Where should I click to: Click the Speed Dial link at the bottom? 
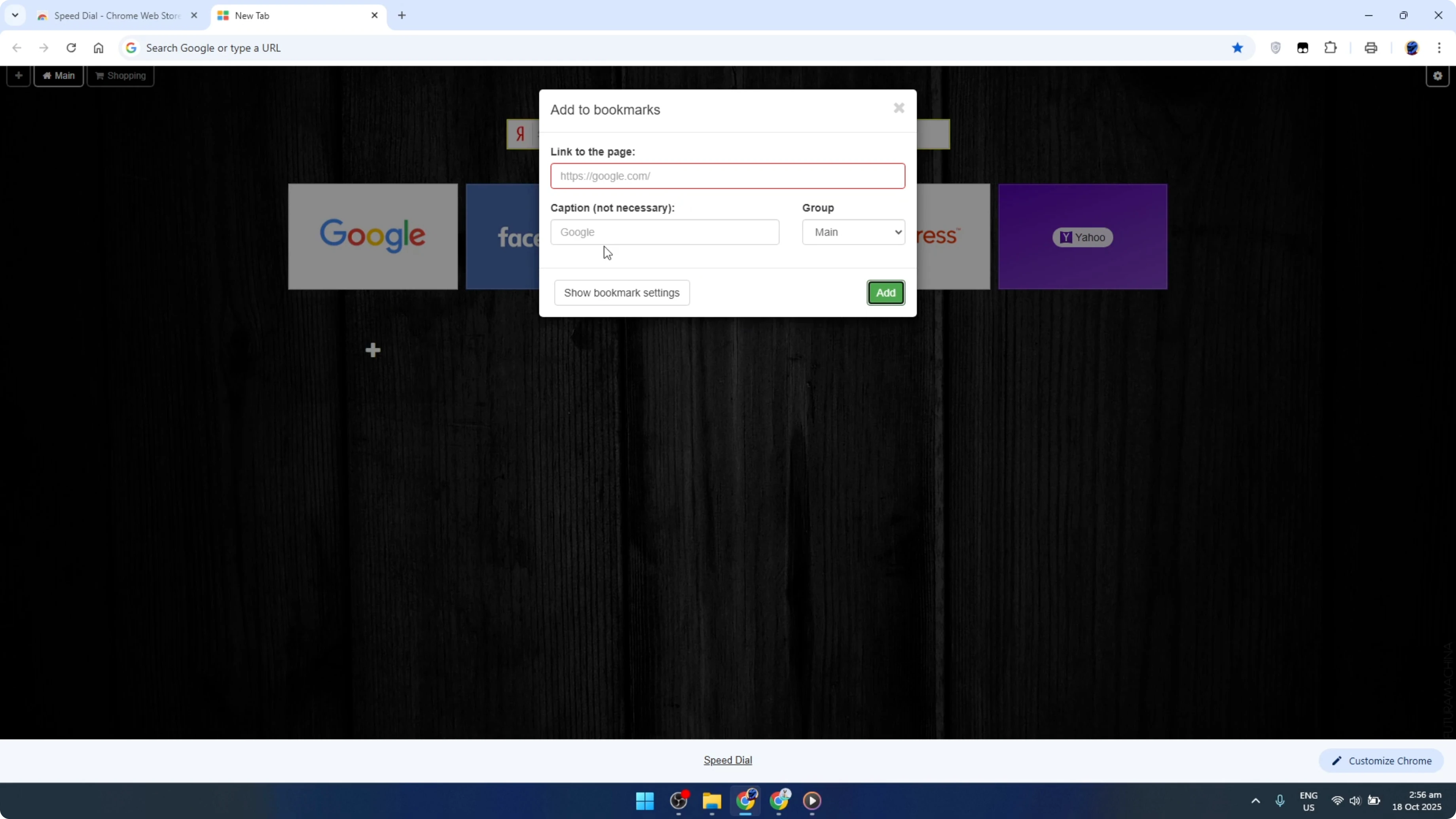coord(728,760)
